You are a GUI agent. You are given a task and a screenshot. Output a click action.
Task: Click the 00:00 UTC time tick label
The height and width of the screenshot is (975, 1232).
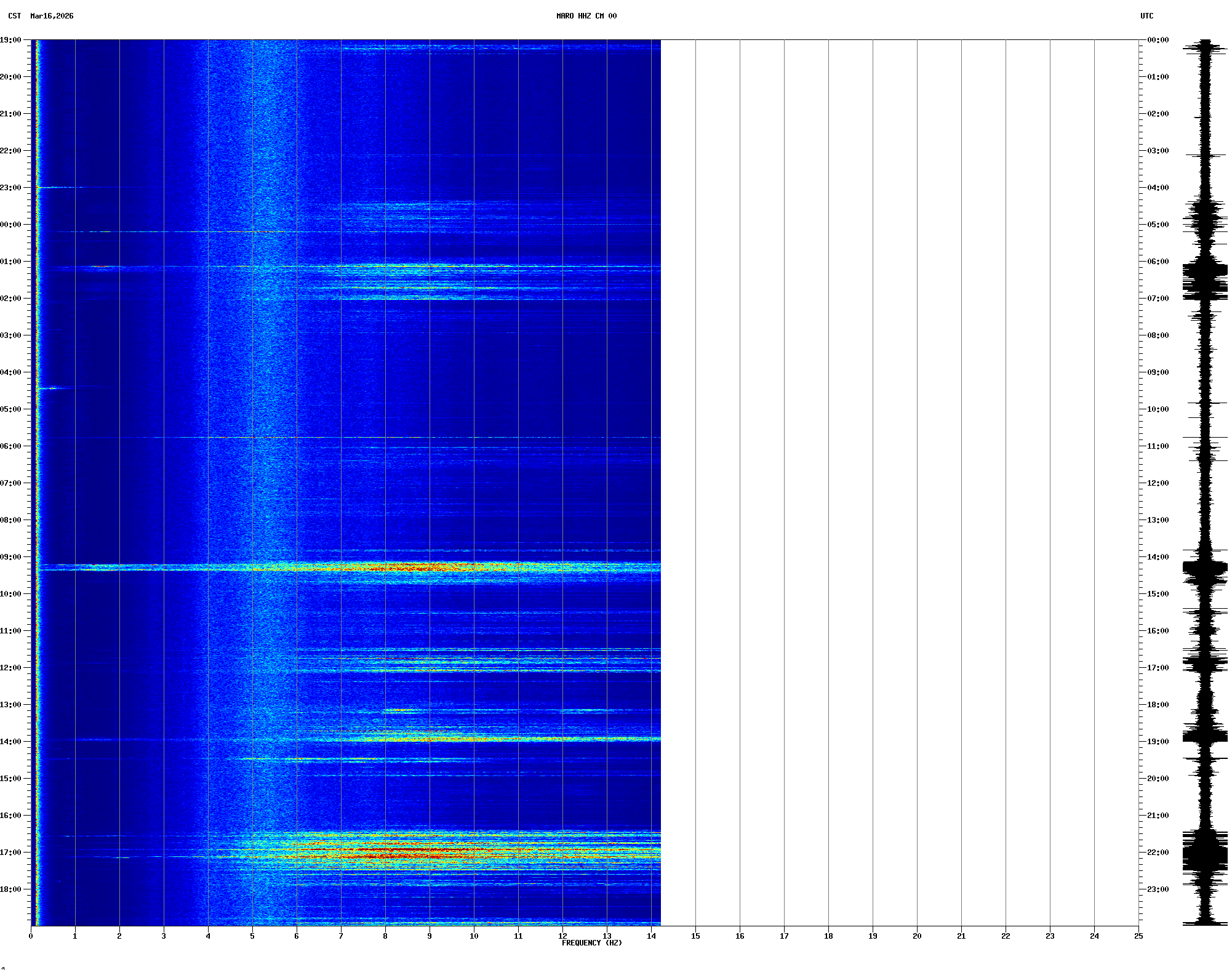click(1158, 40)
